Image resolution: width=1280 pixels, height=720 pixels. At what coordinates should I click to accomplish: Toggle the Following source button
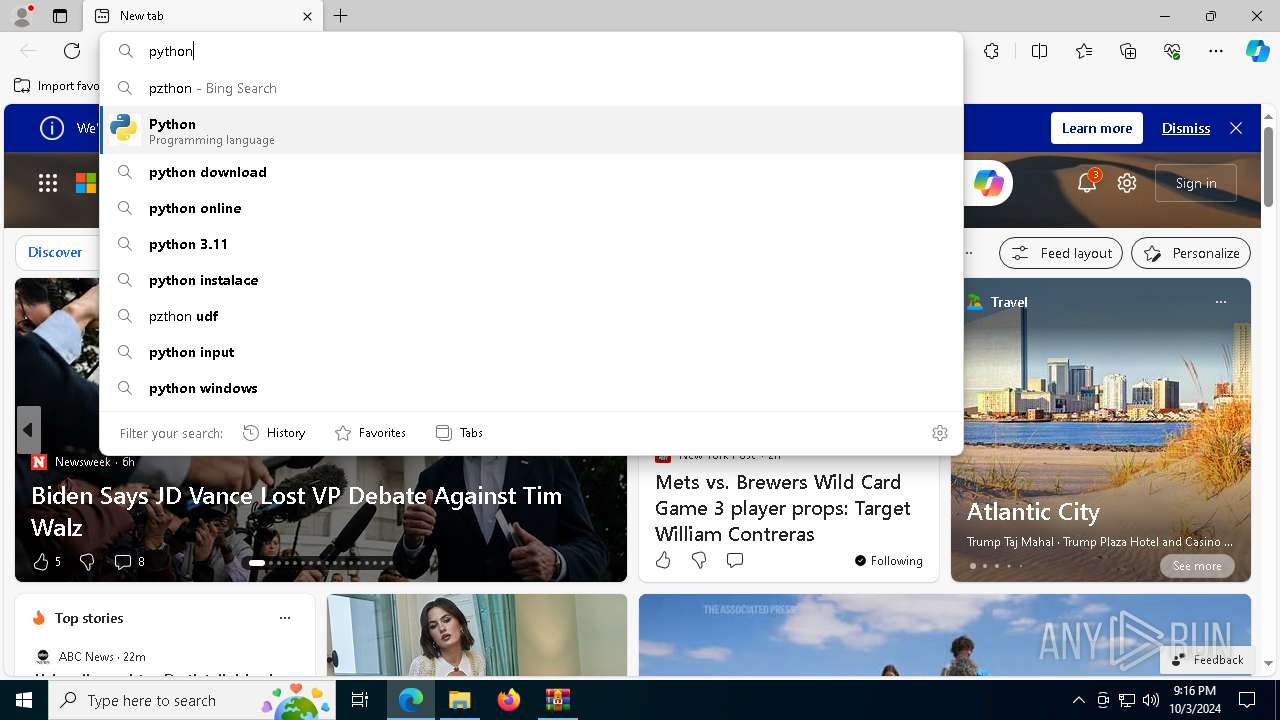tap(889, 560)
